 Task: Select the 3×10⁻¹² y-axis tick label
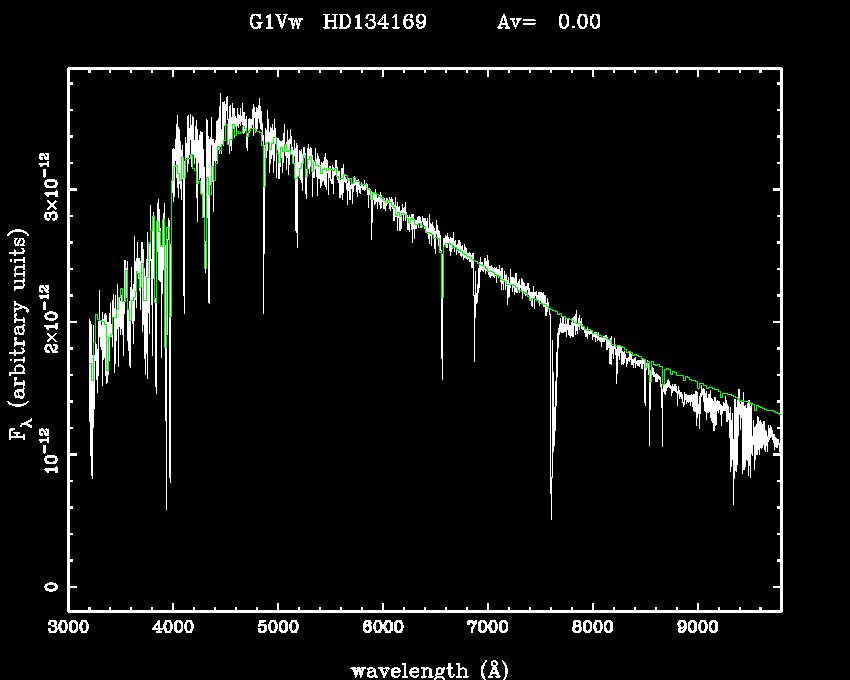click(47, 187)
